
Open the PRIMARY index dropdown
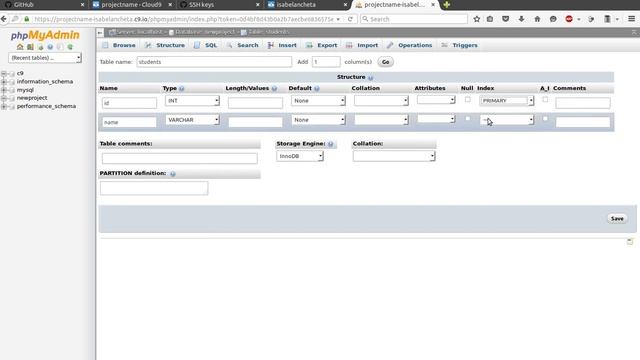coord(507,100)
